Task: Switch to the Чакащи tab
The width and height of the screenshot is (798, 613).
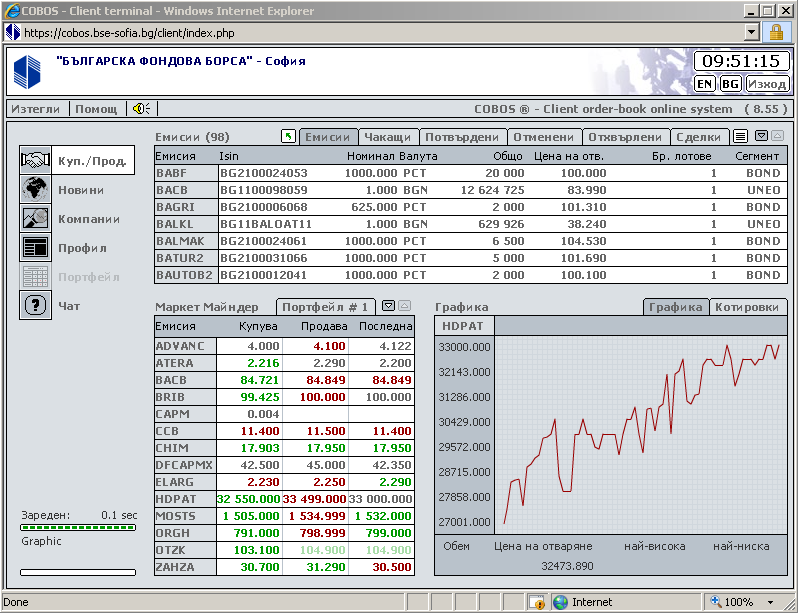Action: point(386,137)
